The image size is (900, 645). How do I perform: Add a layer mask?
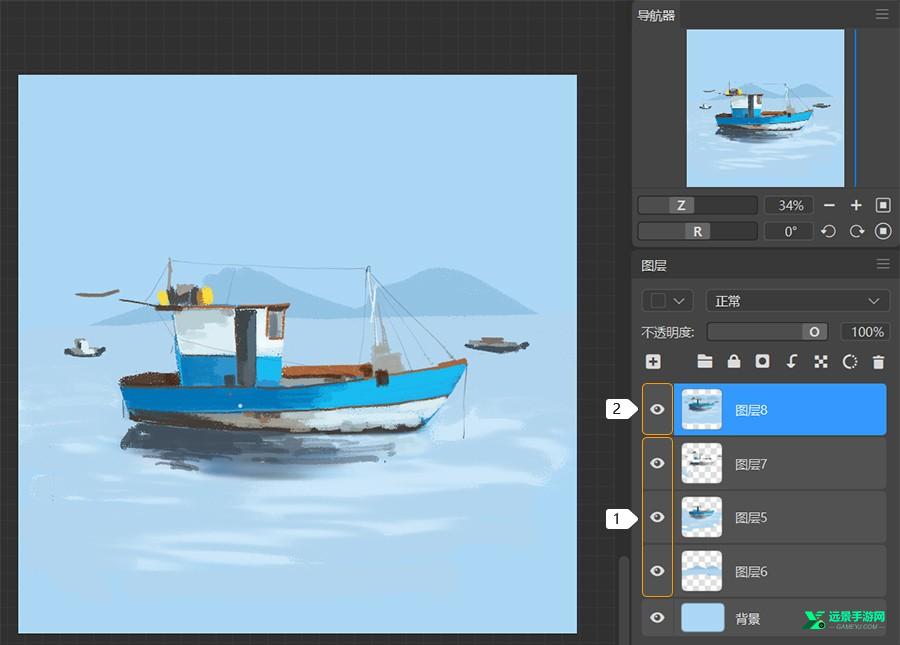pos(762,362)
